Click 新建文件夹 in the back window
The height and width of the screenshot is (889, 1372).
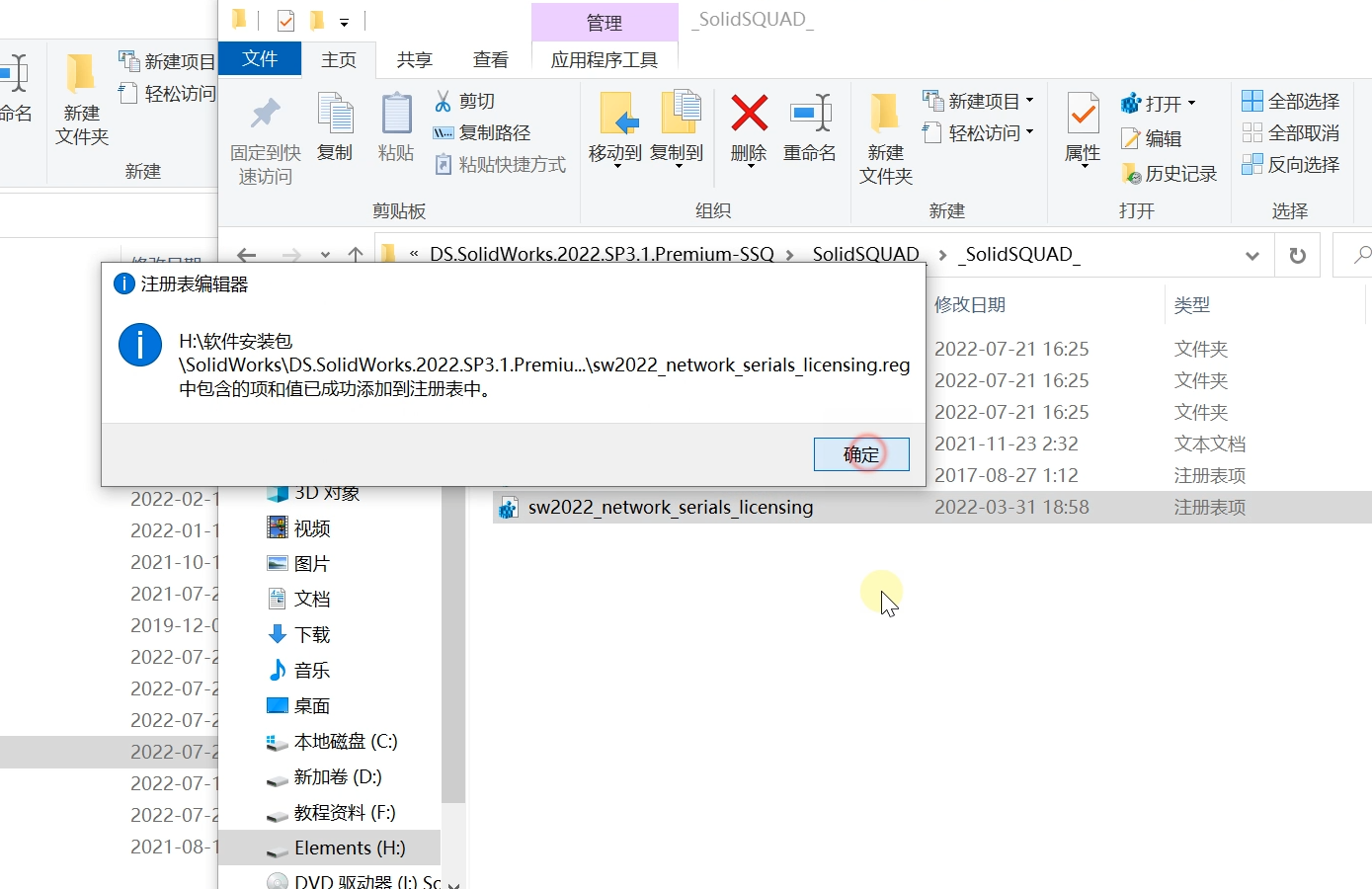[x=82, y=101]
